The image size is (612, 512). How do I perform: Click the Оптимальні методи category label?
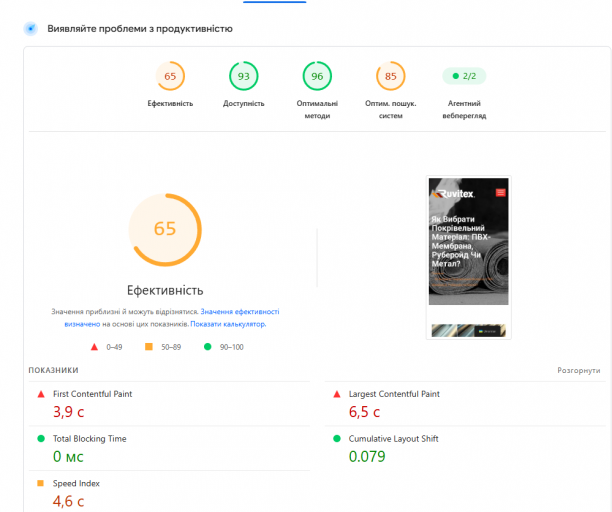click(x=317, y=109)
